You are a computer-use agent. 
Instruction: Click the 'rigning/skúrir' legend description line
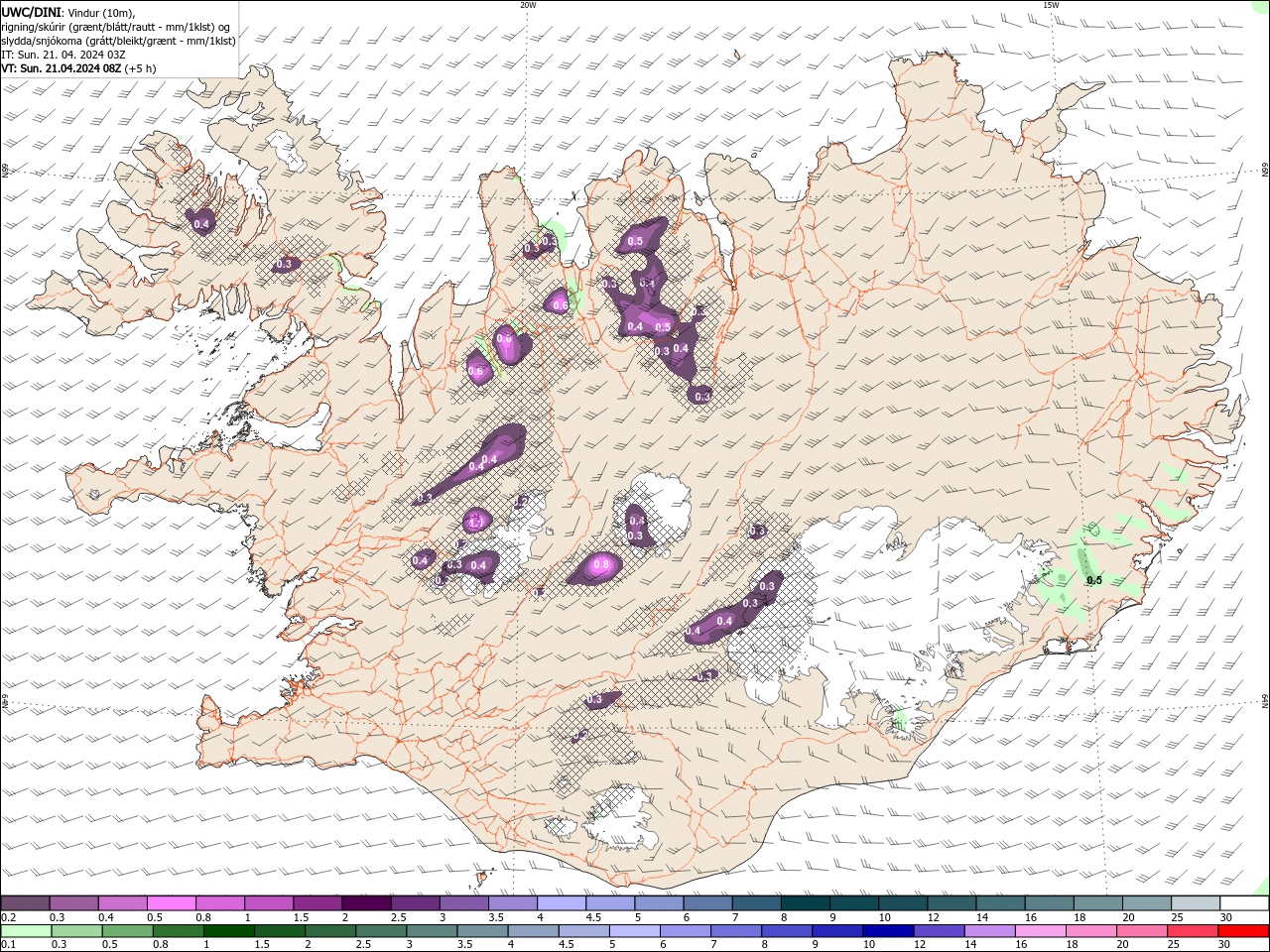116,27
